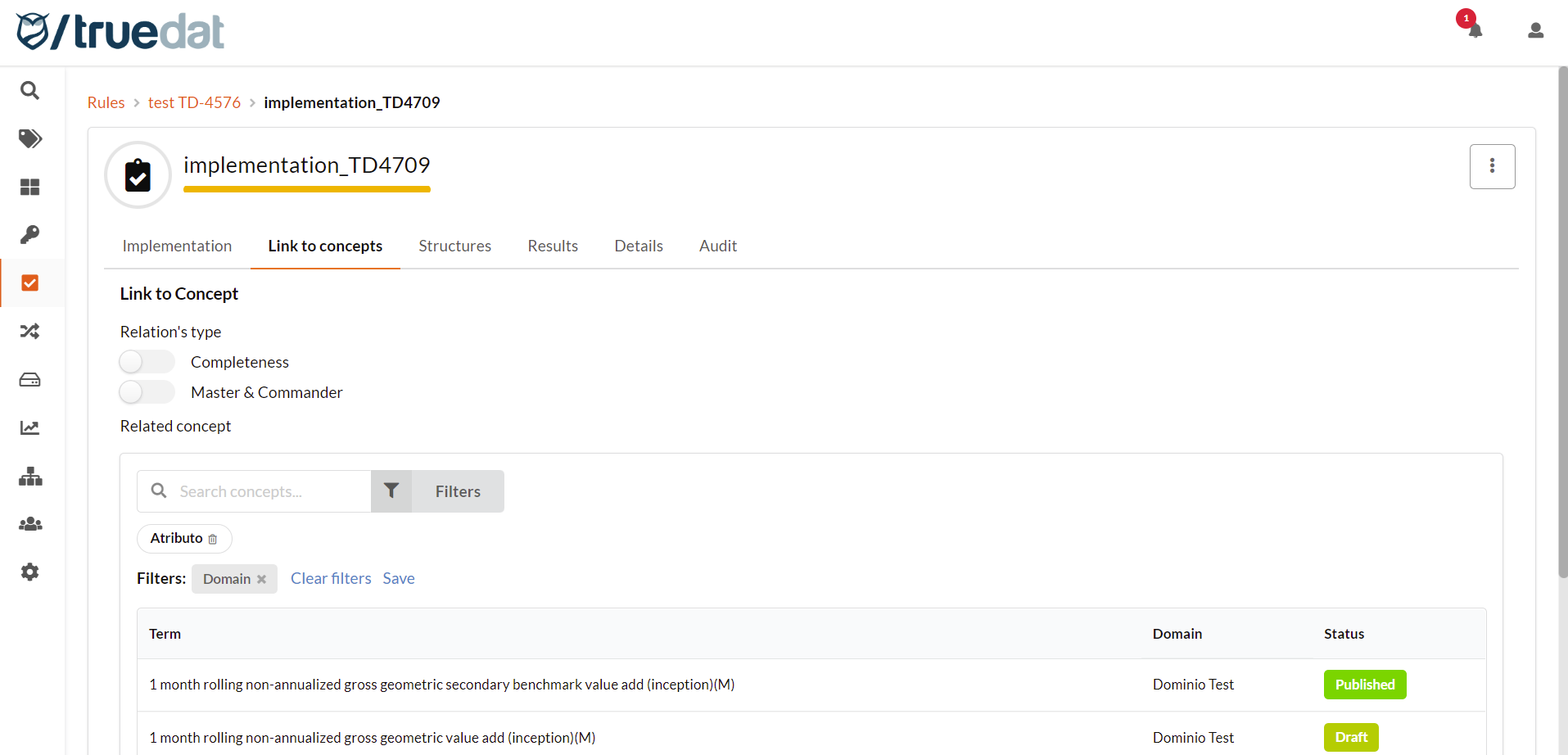The image size is (1568, 755).
Task: Open the three-dot actions menu
Action: click(1492, 166)
